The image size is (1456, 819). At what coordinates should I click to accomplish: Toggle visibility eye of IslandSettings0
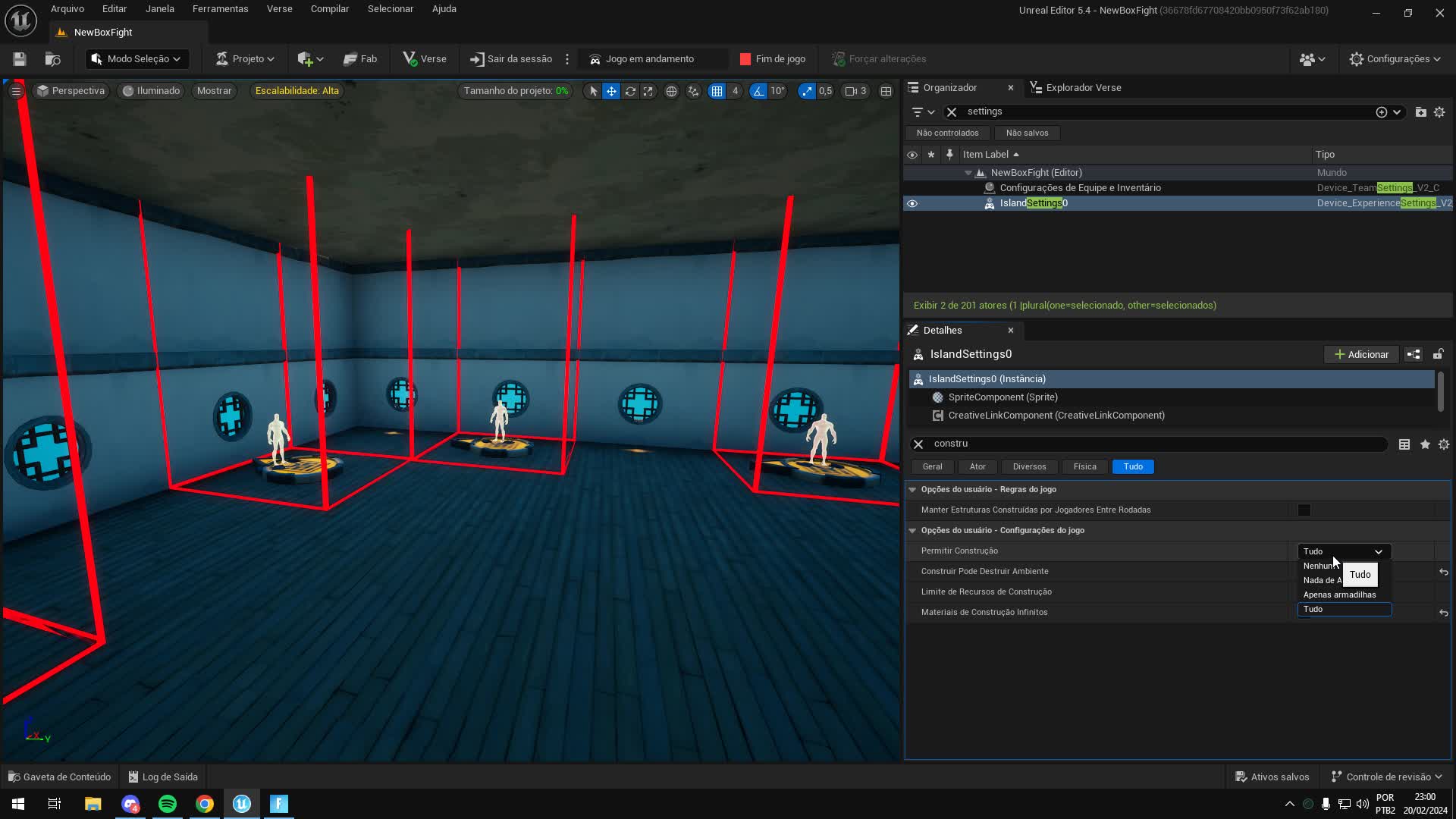pyautogui.click(x=912, y=203)
